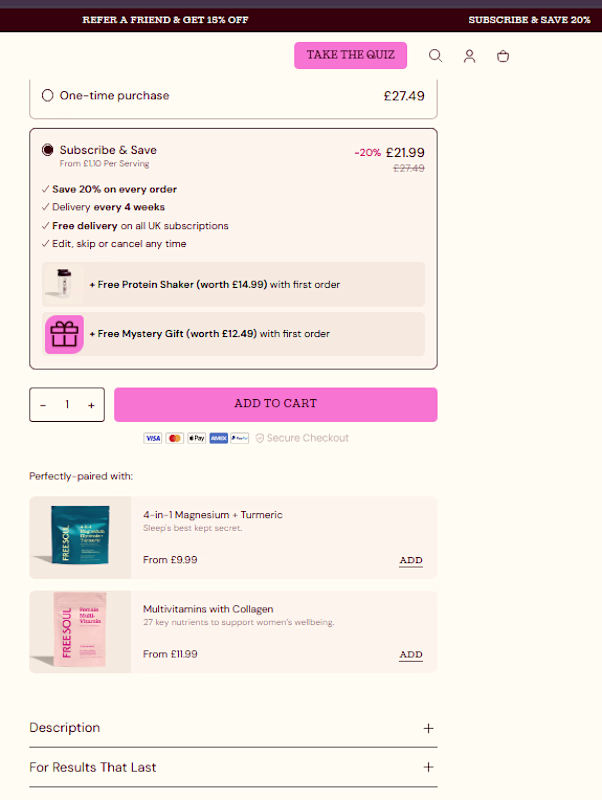Expand the Description section
Image resolution: width=602 pixels, height=800 pixels.
coord(233,728)
